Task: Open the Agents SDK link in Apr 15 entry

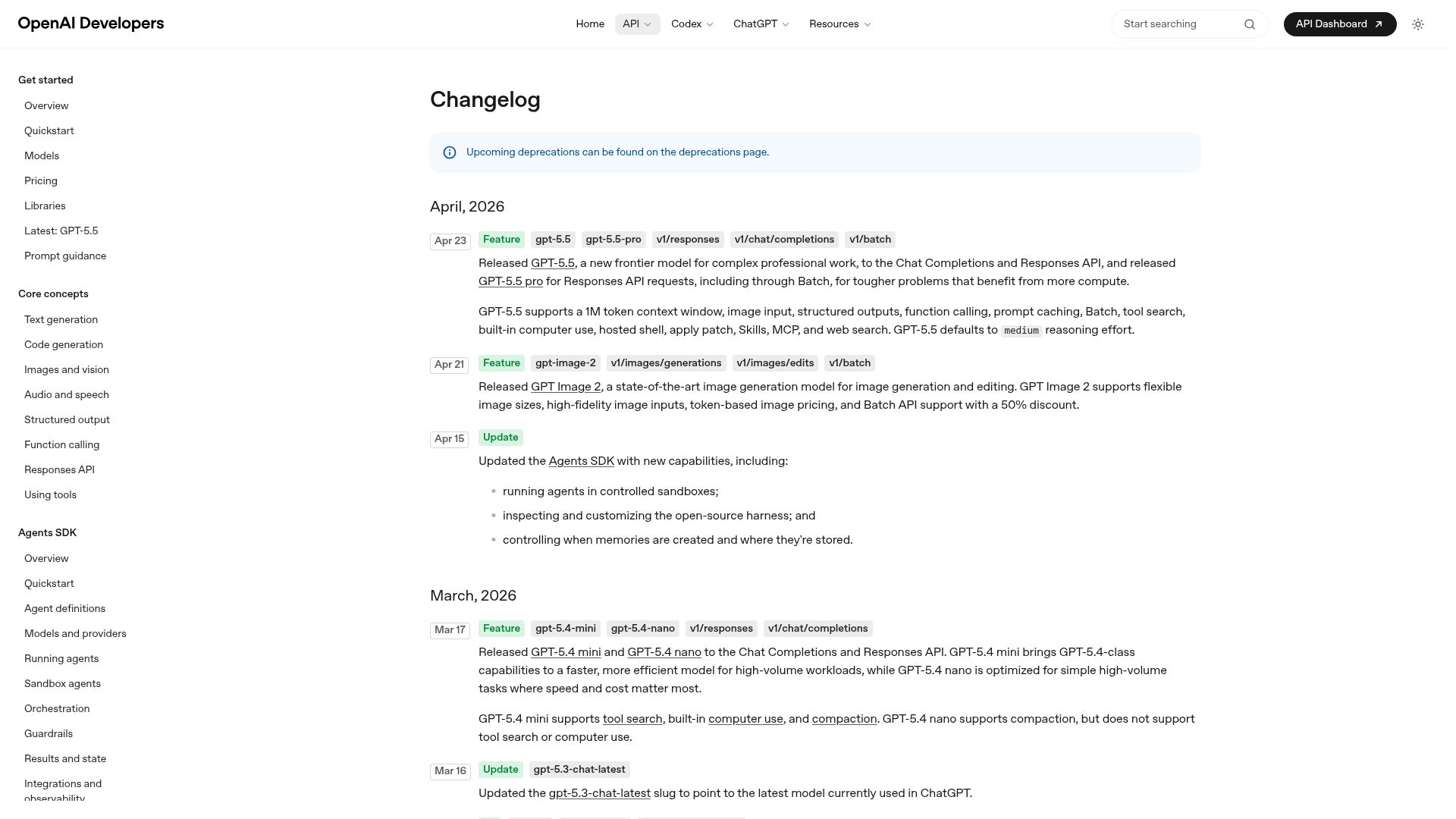Action: click(582, 461)
